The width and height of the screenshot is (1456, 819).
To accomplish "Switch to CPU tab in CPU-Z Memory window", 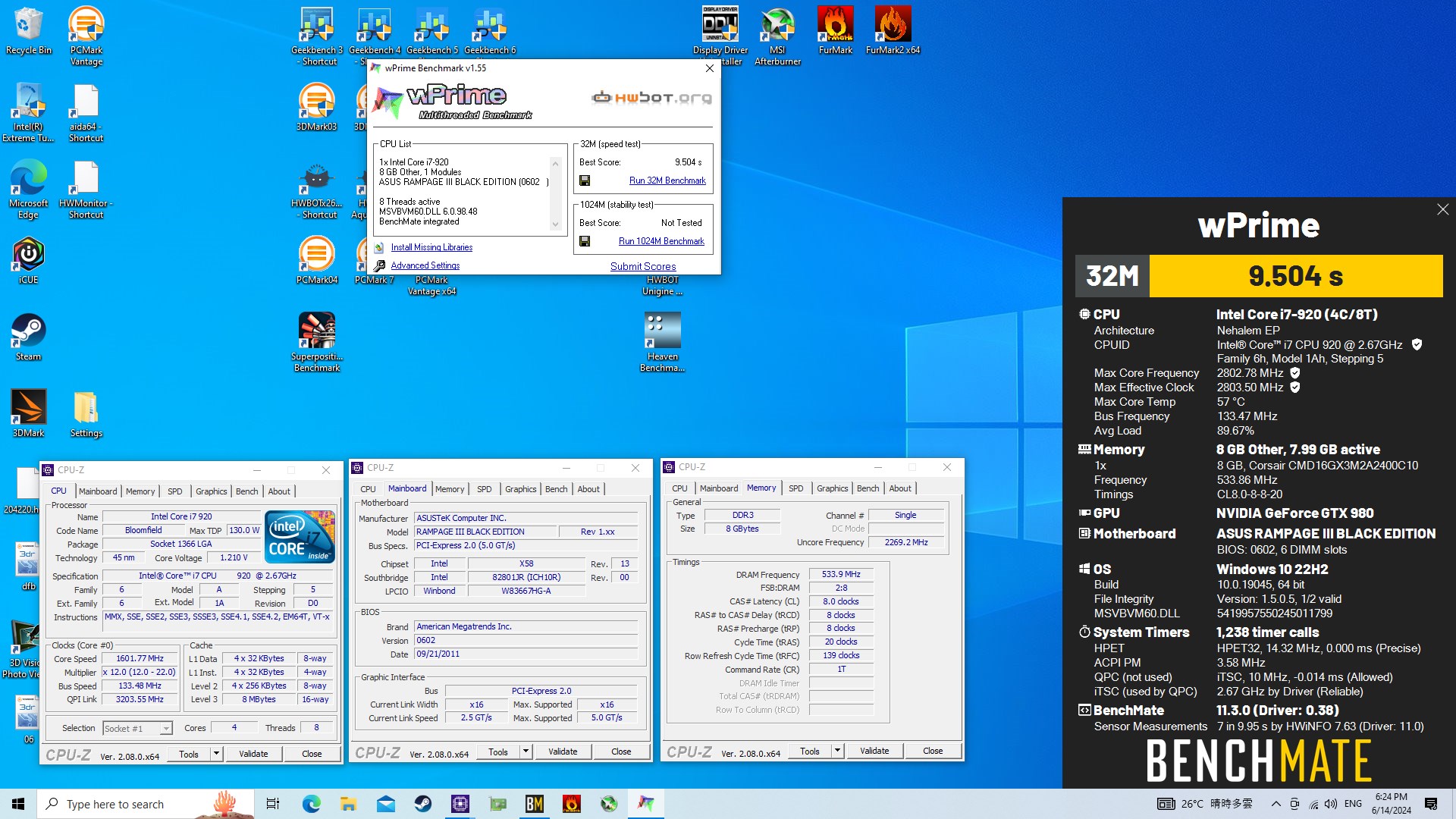I will pyautogui.click(x=679, y=488).
